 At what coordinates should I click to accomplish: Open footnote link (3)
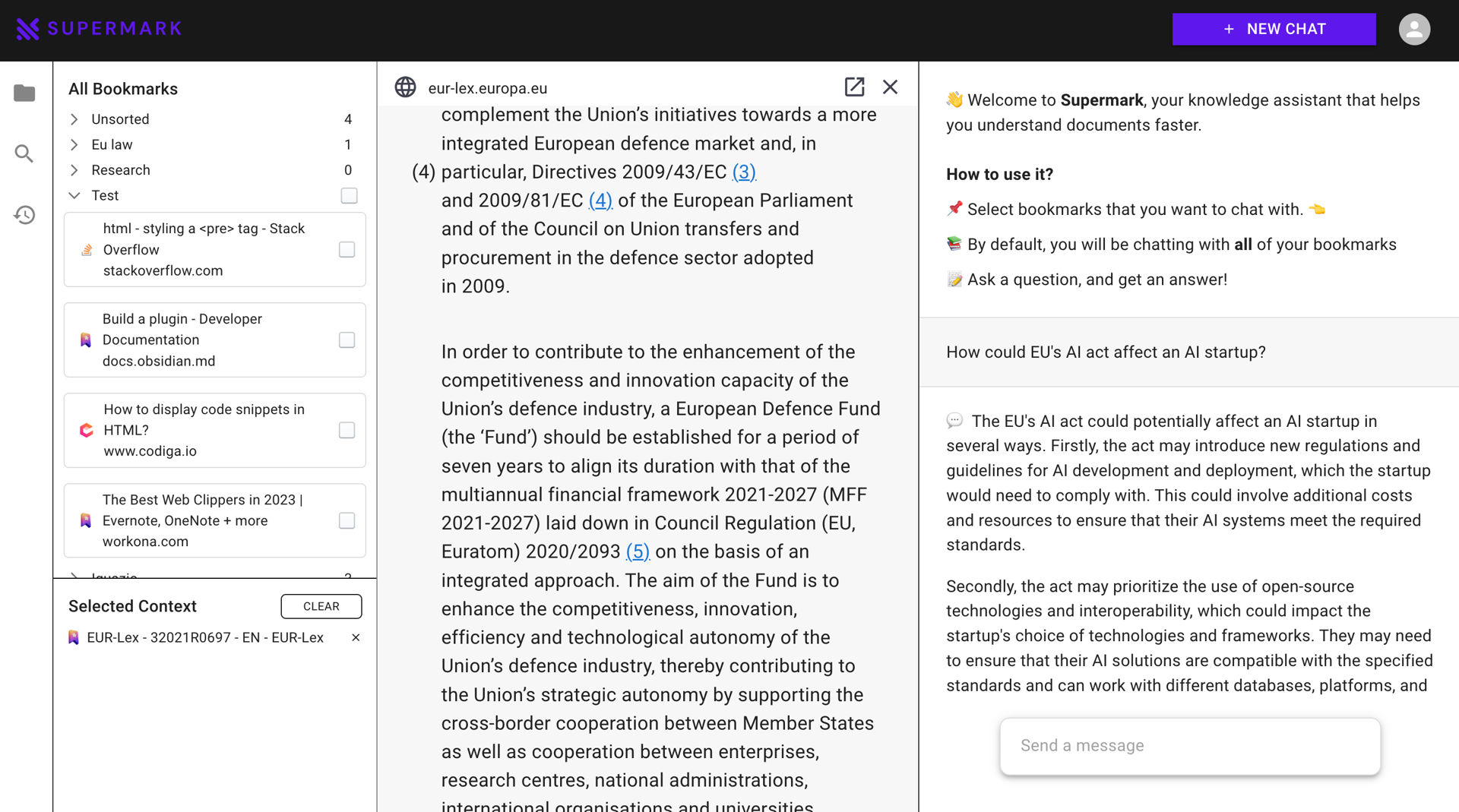tap(744, 172)
